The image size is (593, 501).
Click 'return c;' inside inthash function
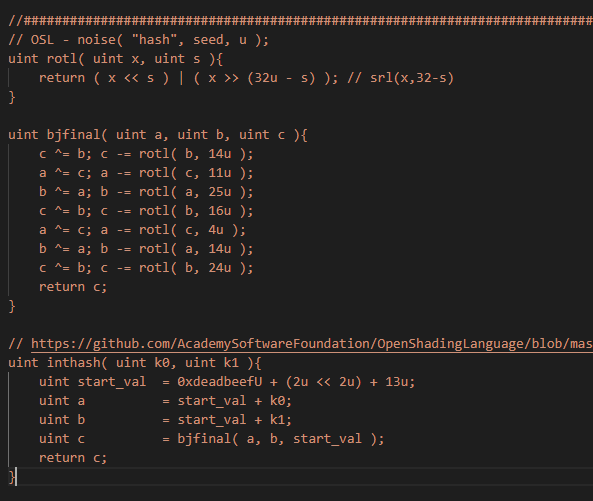click(73, 458)
